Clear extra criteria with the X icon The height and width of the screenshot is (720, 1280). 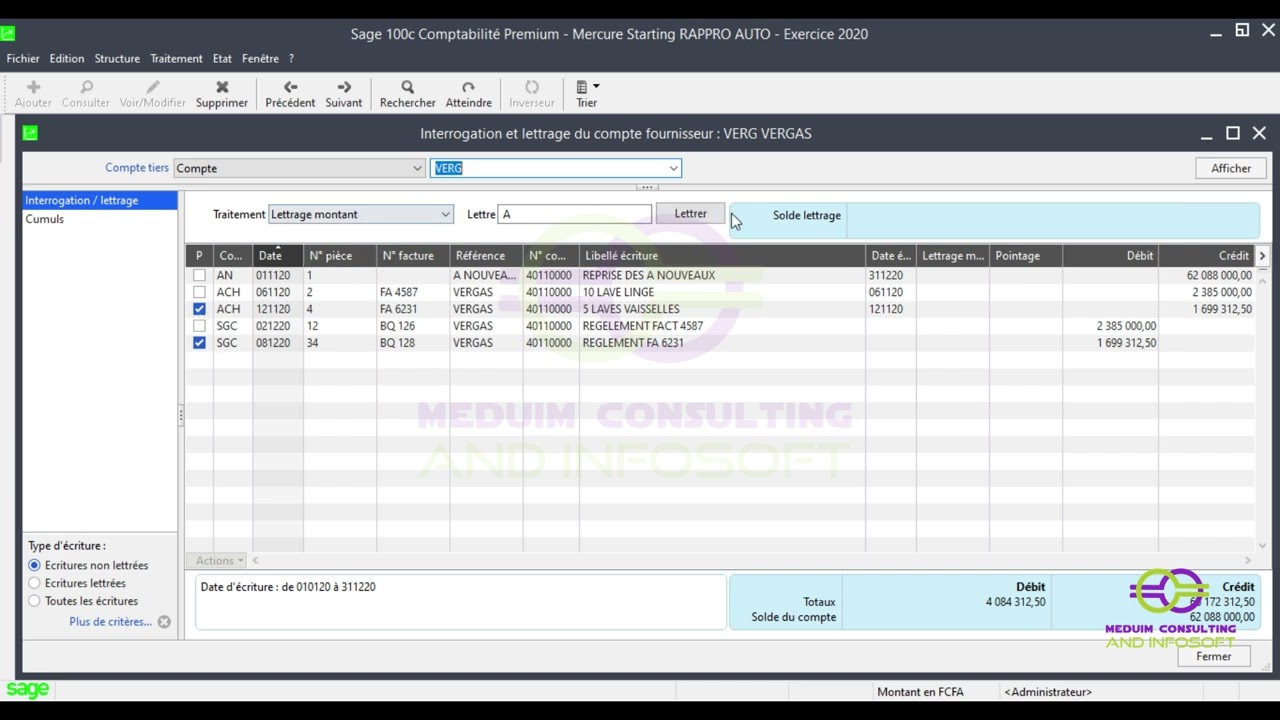164,622
